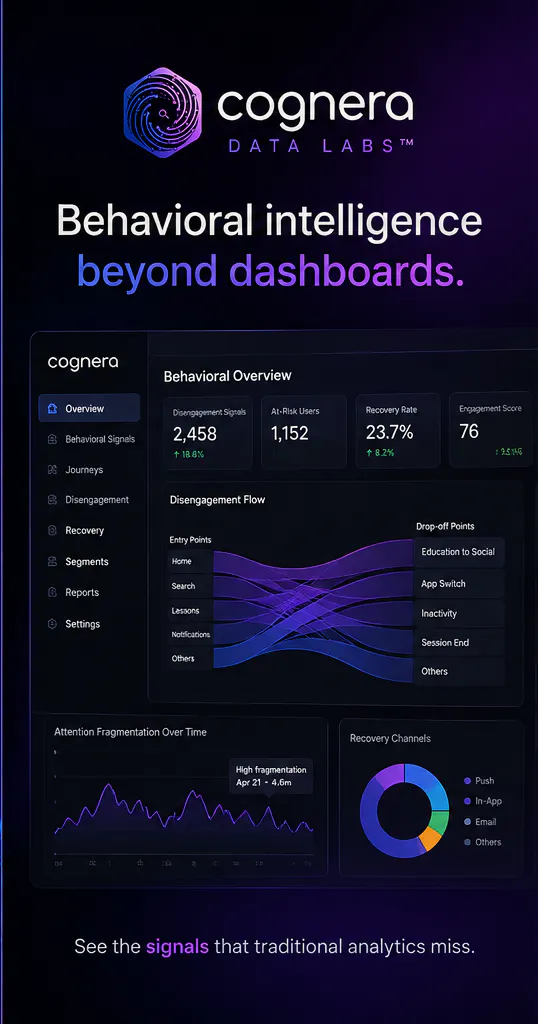This screenshot has height=1024, width=538.
Task: Click the Others legend dot in Recovery Channels
Action: (x=467, y=842)
